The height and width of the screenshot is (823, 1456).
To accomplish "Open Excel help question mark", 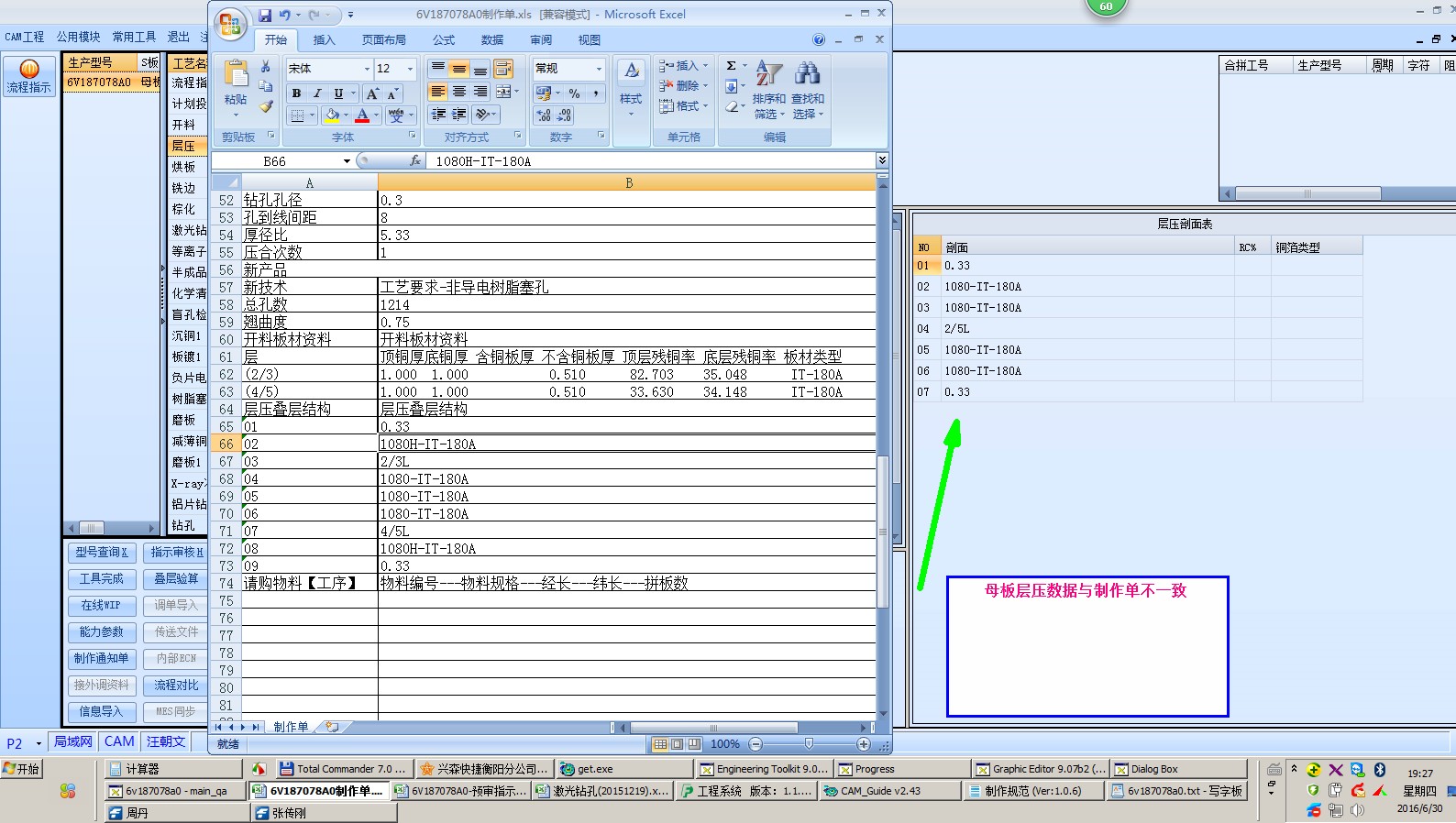I will click(819, 40).
